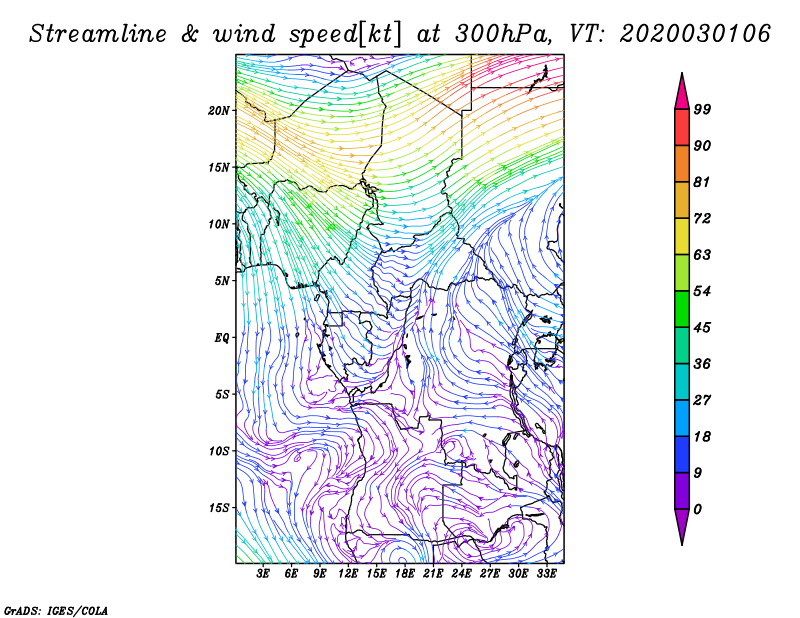Click the 3E longitude axis label

coord(263,573)
